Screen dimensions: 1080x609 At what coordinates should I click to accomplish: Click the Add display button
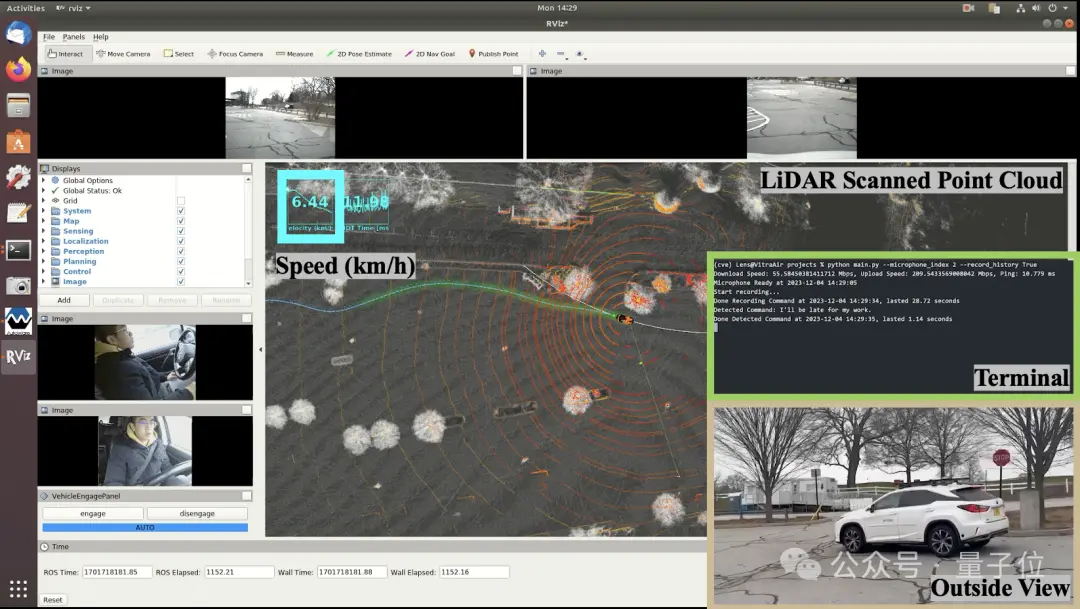point(64,300)
